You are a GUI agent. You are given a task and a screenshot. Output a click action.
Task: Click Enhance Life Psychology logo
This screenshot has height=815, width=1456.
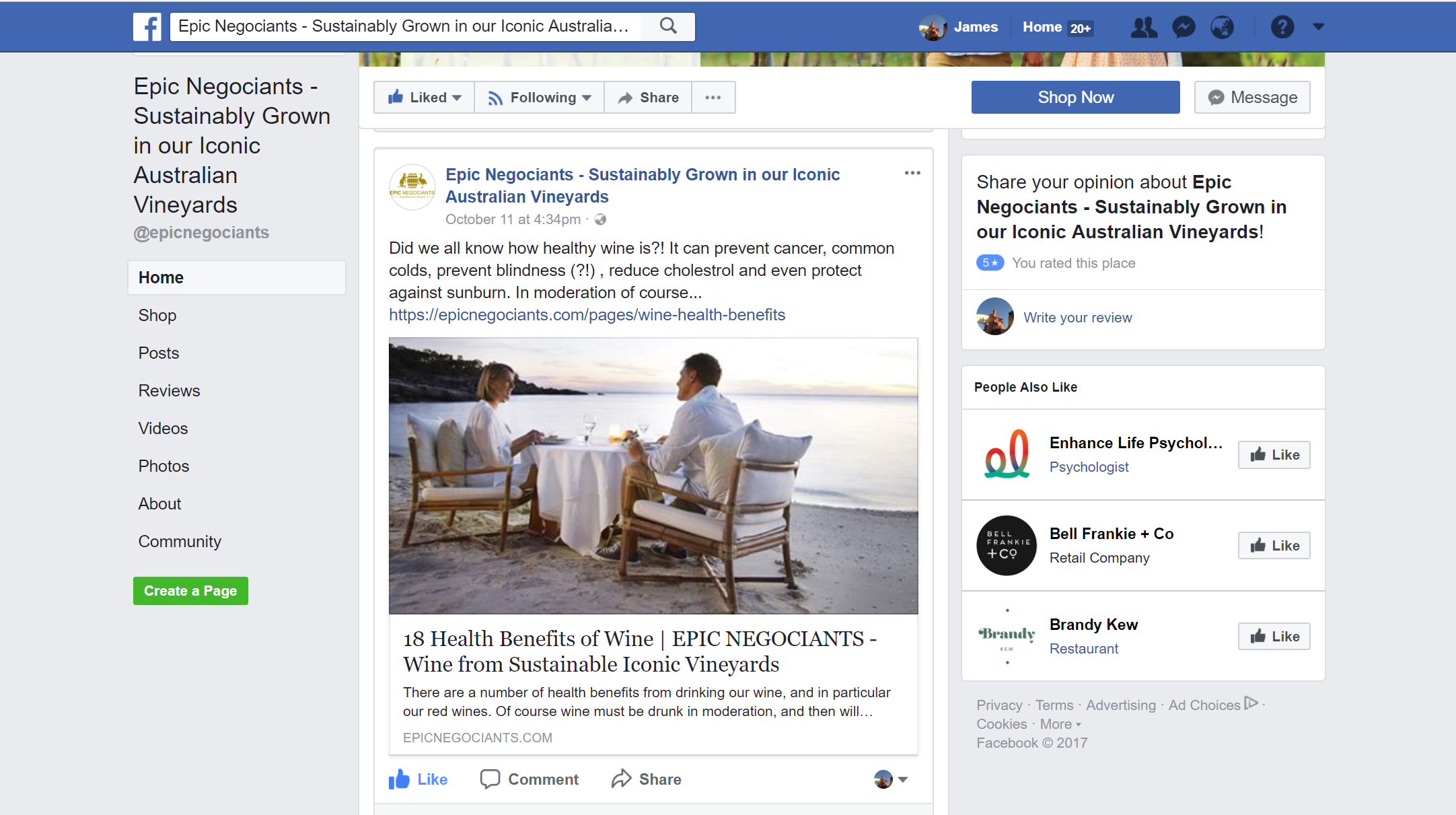(1007, 454)
